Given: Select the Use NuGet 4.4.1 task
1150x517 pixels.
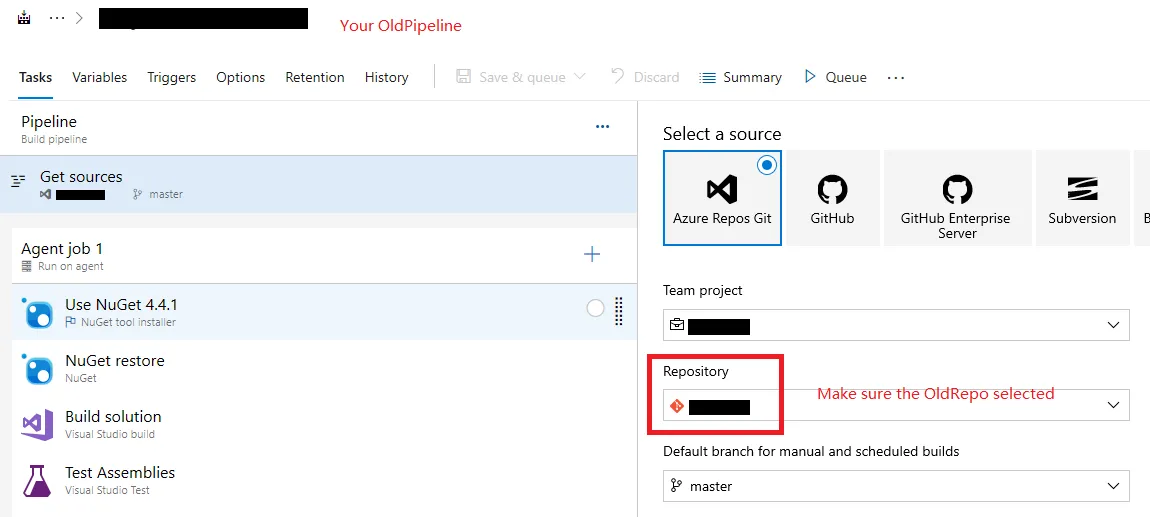Looking at the screenshot, I should click(324, 312).
